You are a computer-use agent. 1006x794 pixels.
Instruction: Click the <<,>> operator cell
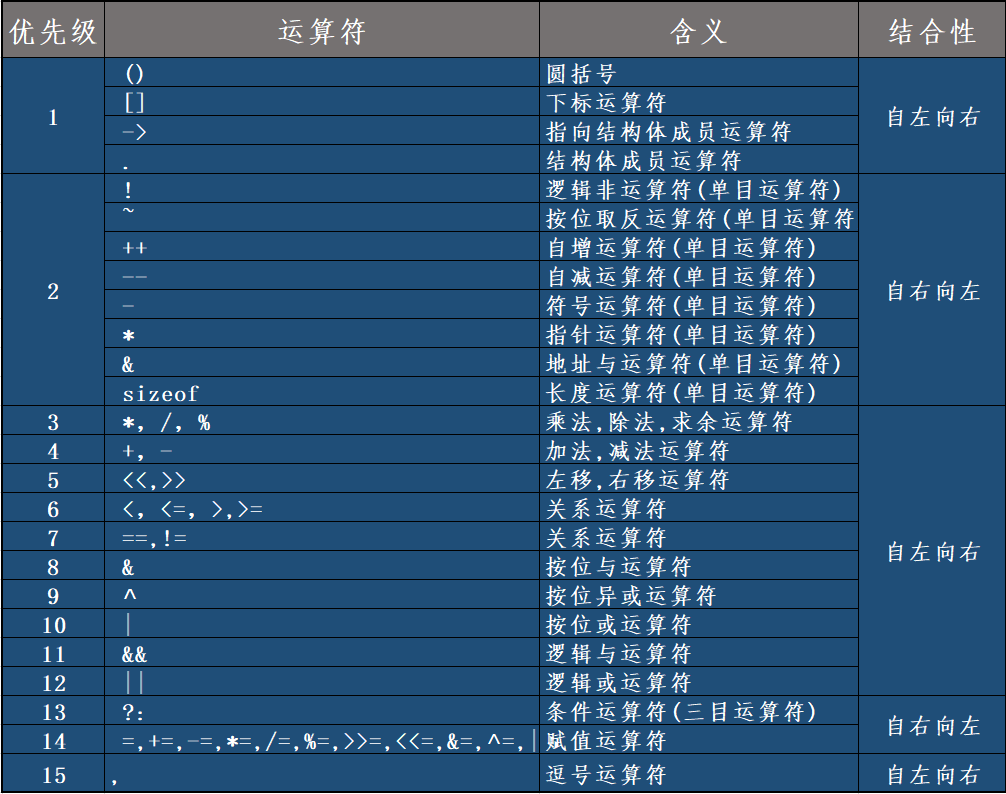321,478
